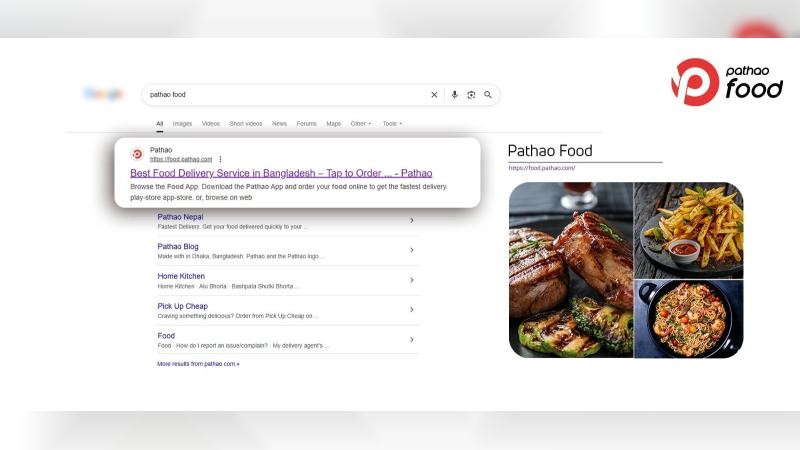
Task: Expand the Other search filter dropdown
Action: (361, 123)
